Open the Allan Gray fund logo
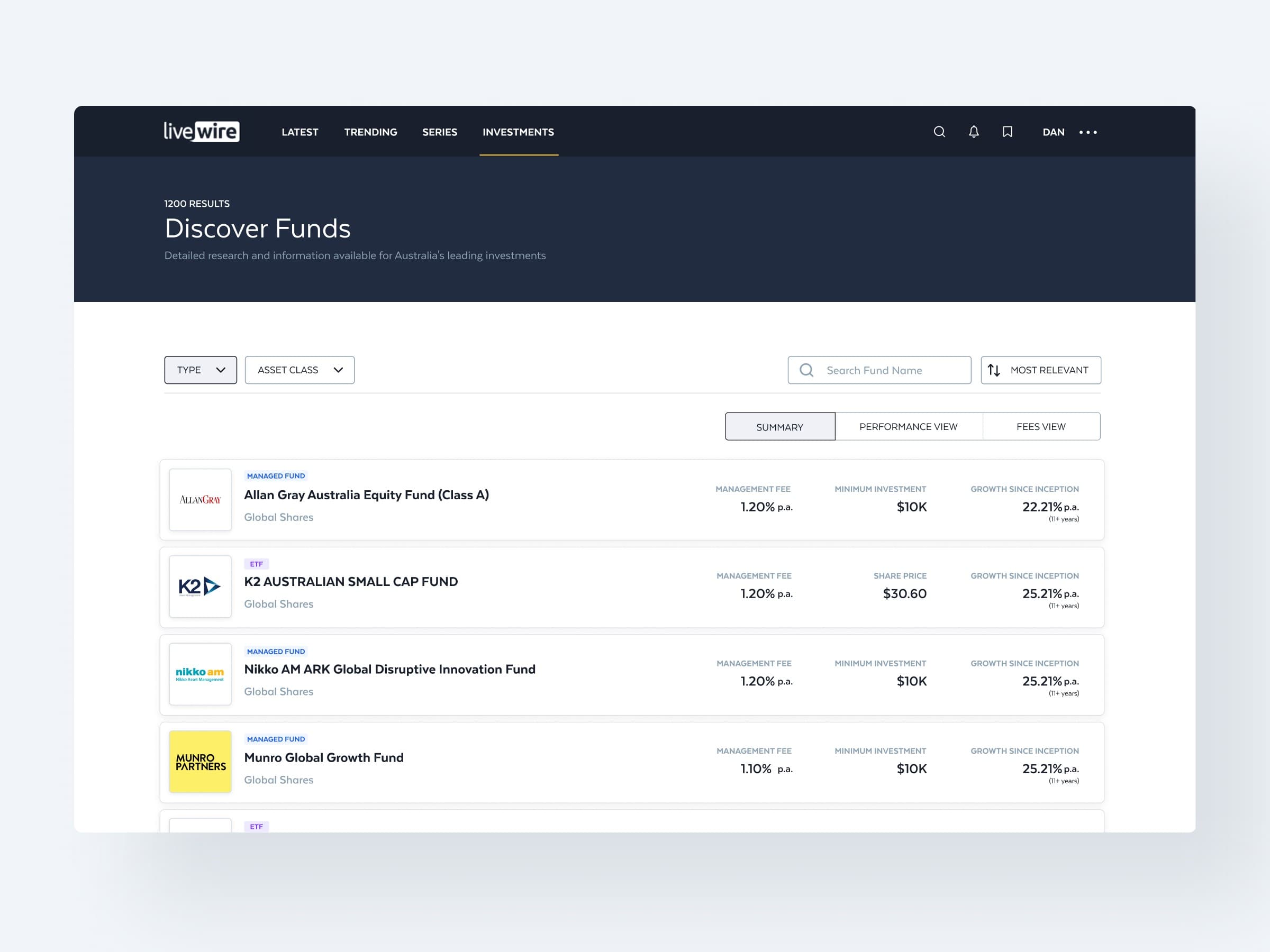This screenshot has height=952, width=1270. coord(201,499)
